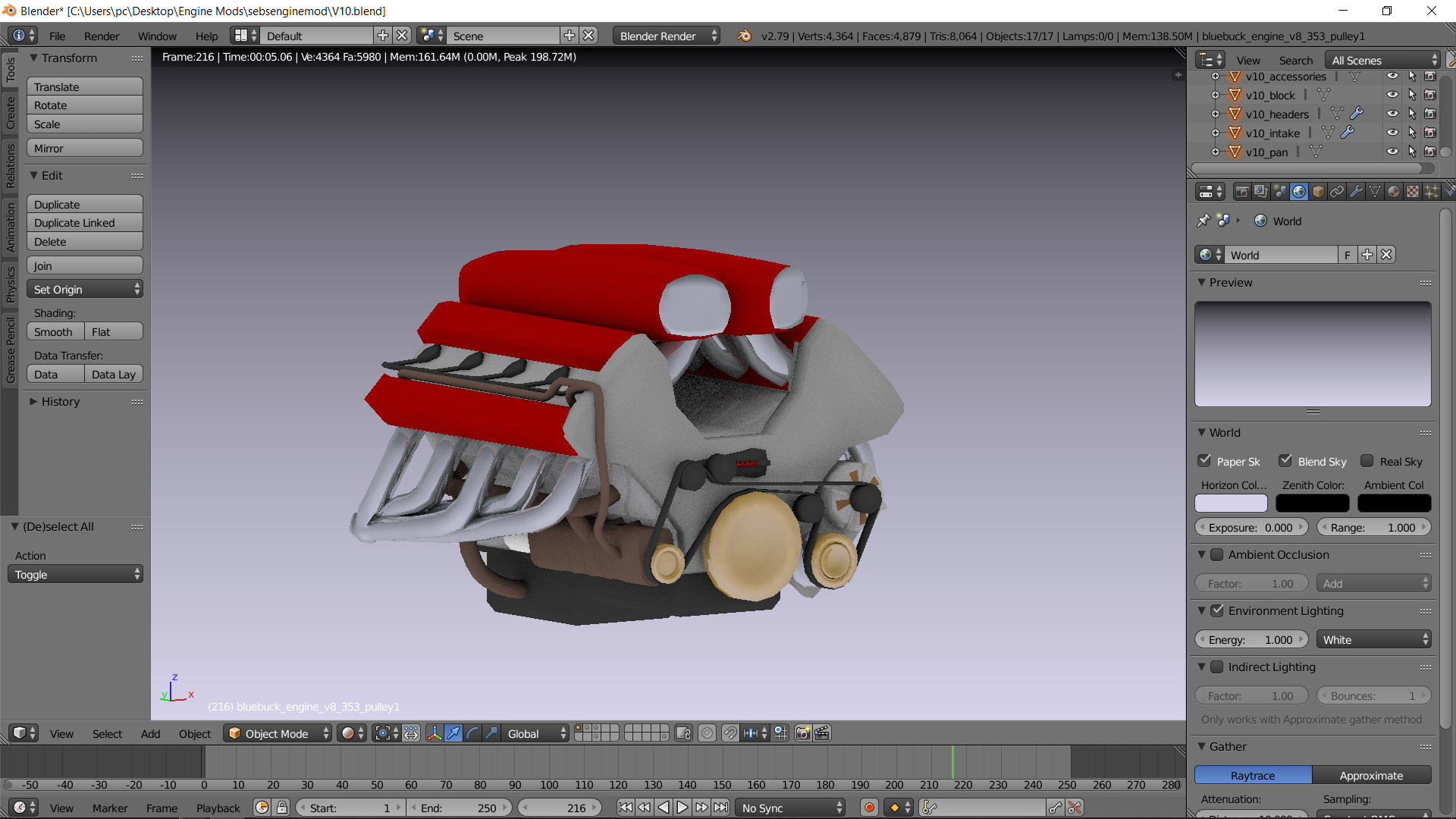Select the translate manipulator arrow icon

pos(453,733)
